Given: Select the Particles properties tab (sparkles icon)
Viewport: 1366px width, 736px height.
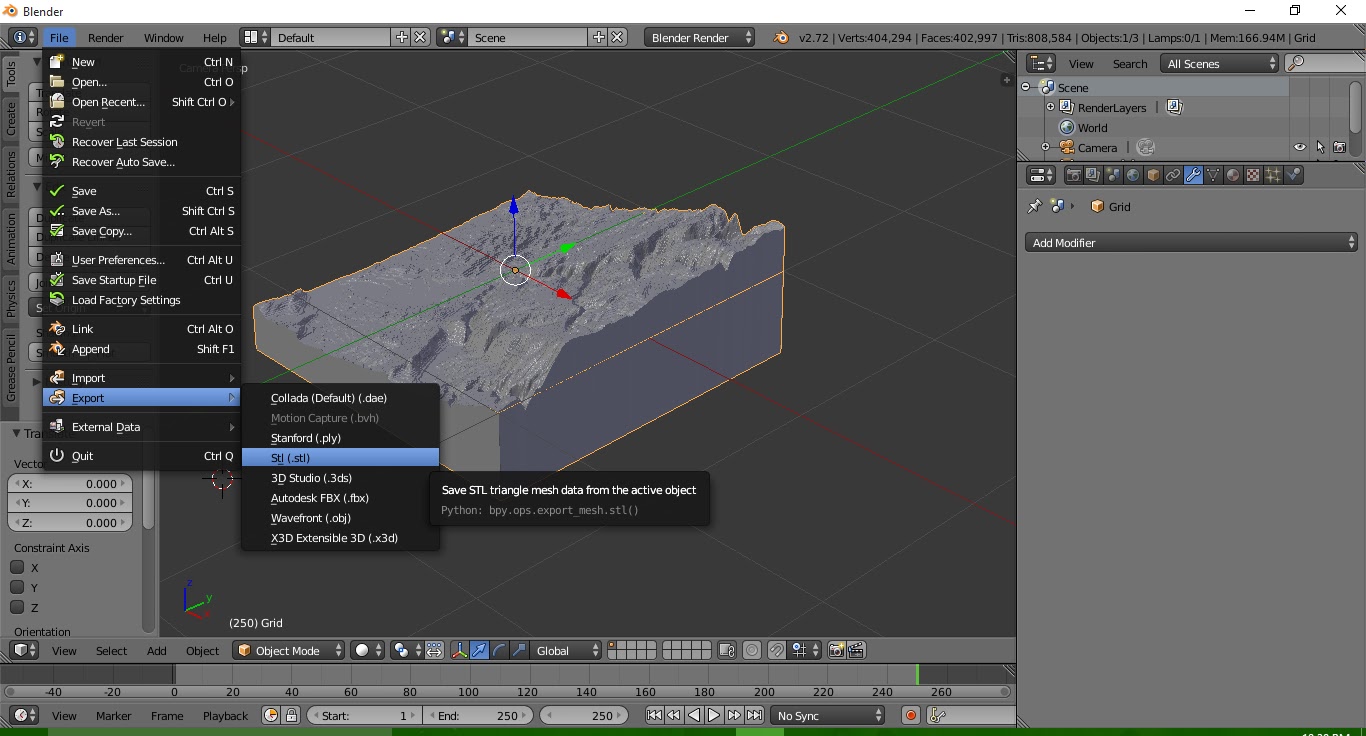Looking at the screenshot, I should pos(1271,174).
